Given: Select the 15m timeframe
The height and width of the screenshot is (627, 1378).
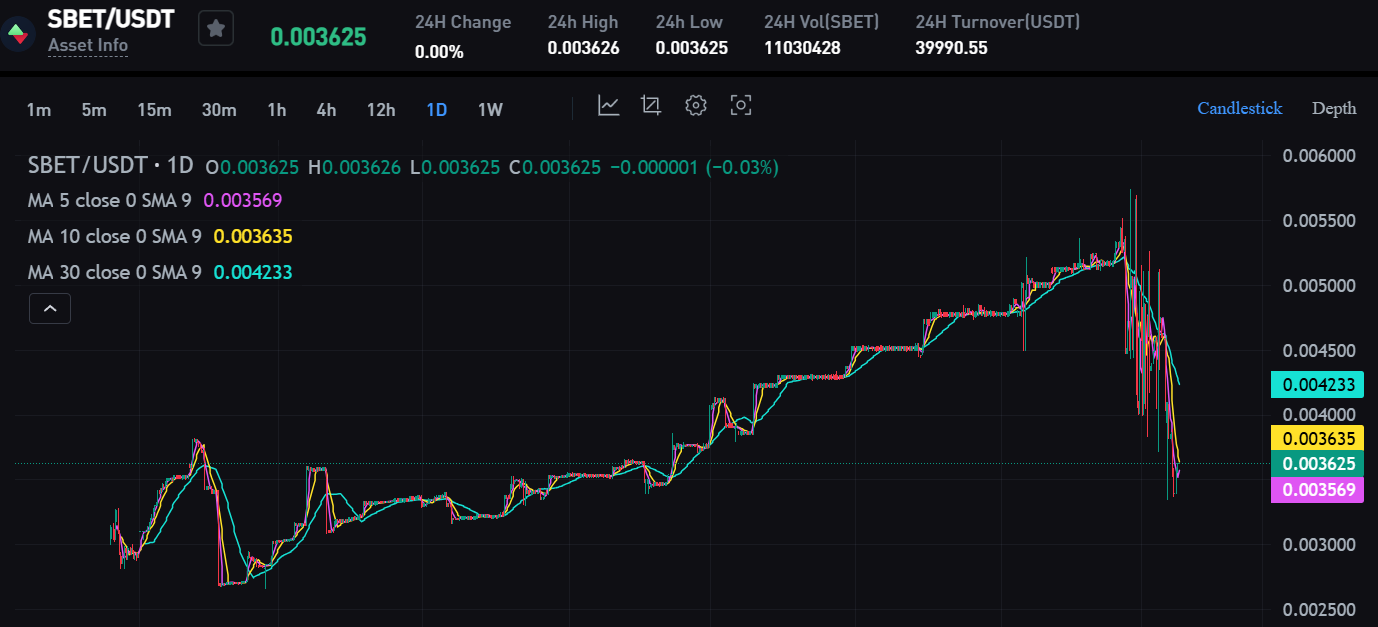Looking at the screenshot, I should point(154,110).
